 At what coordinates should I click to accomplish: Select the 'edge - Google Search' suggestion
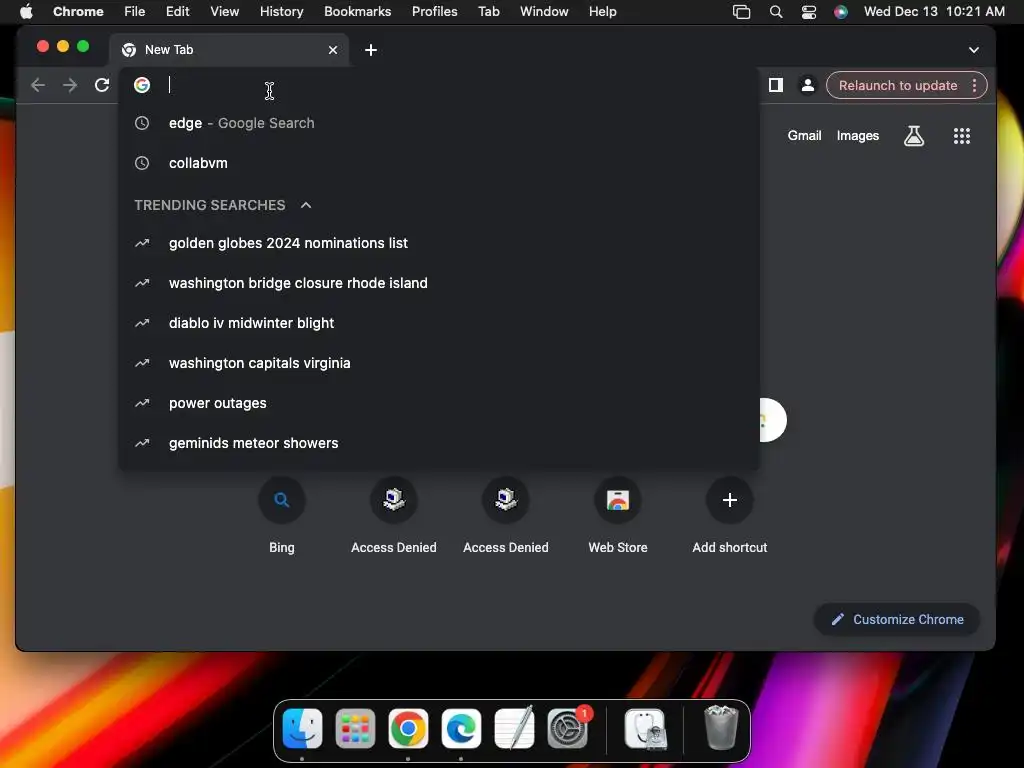pyautogui.click(x=439, y=123)
